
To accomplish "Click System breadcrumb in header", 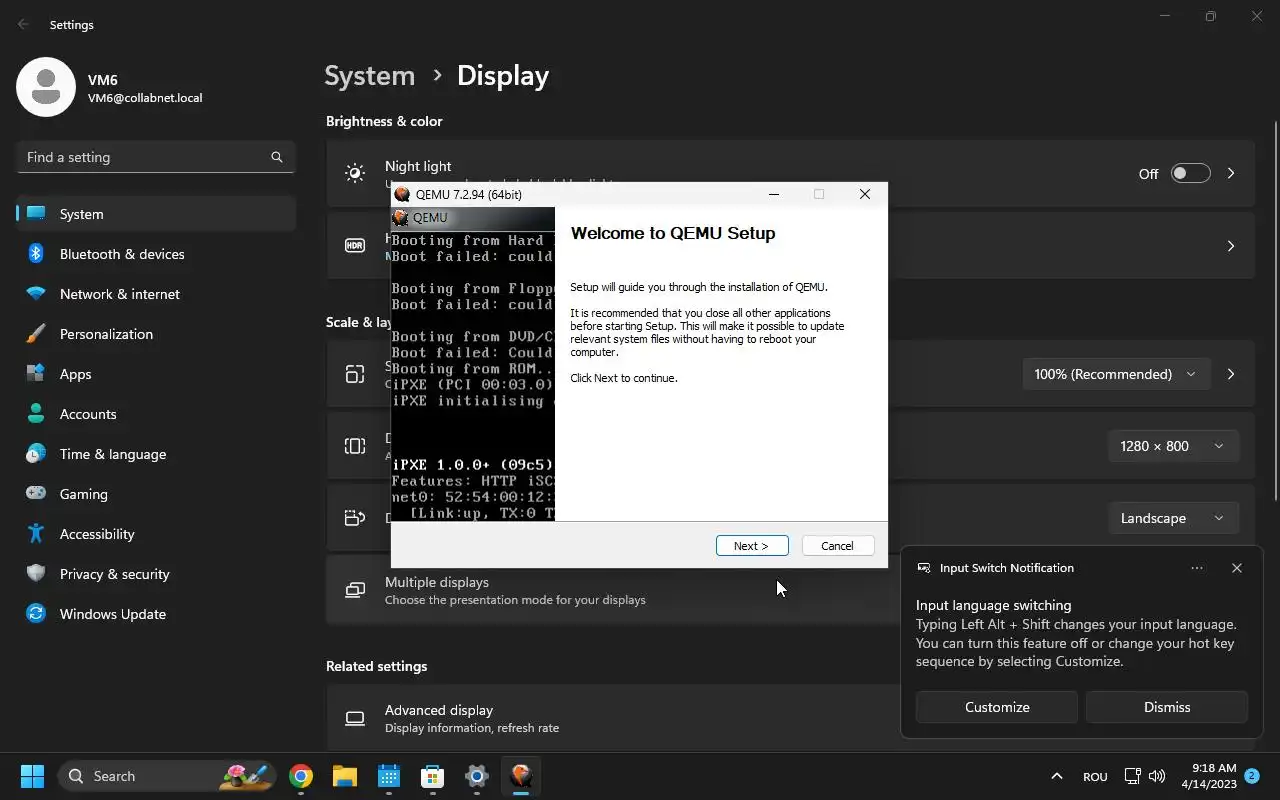I will tap(369, 76).
